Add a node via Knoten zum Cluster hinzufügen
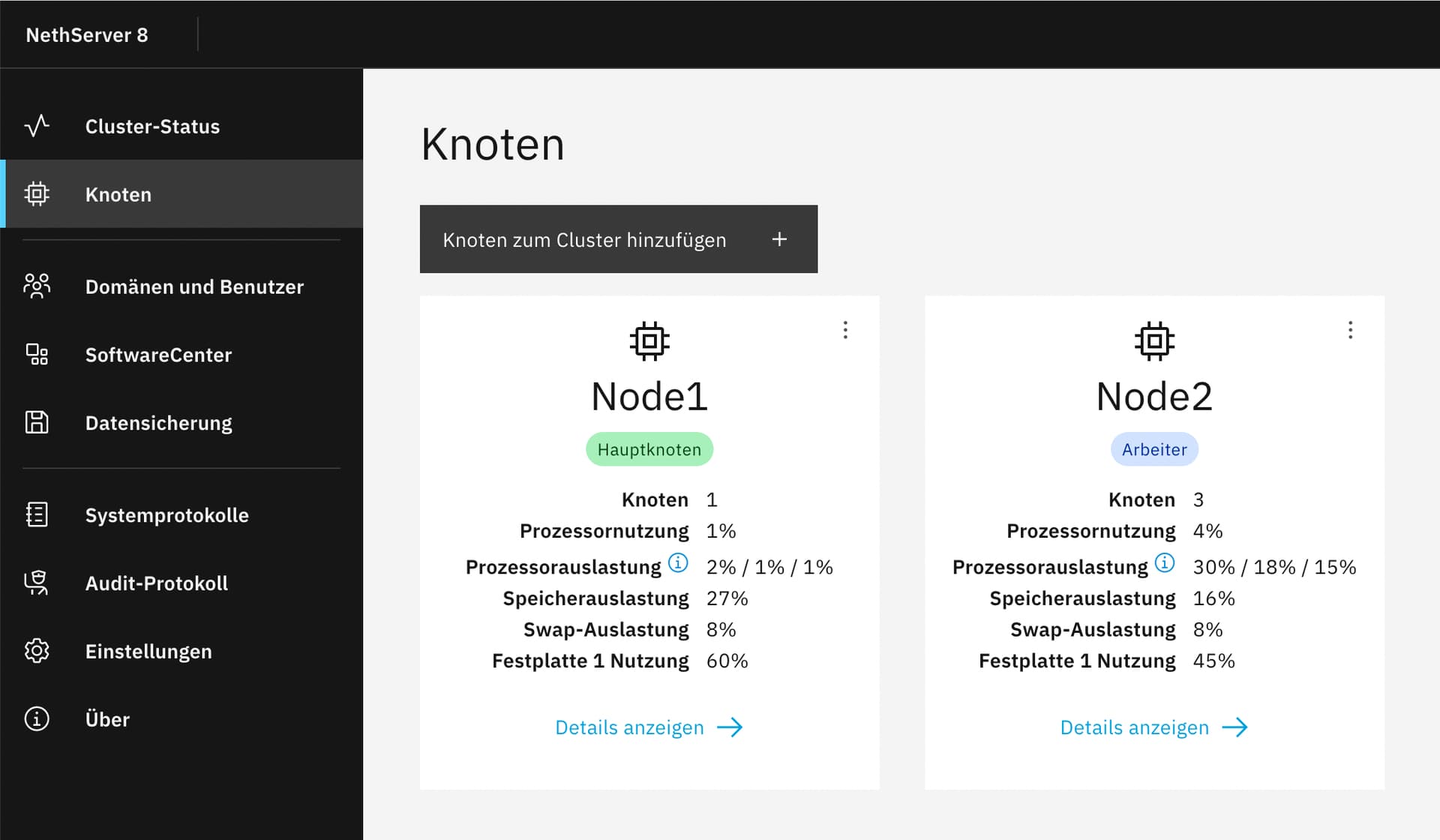Viewport: 1440px width, 840px height. [x=619, y=239]
